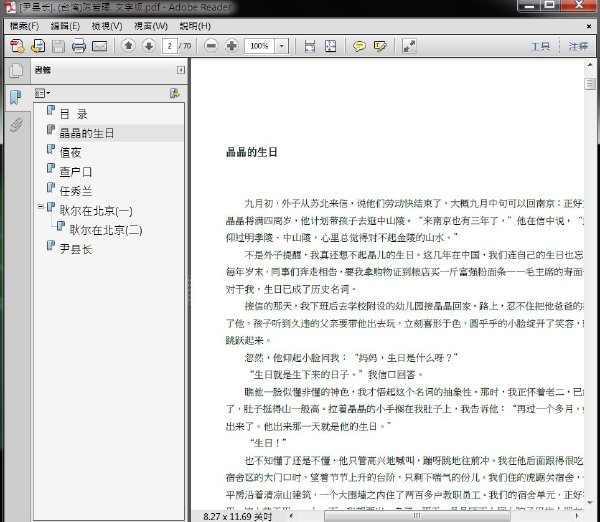The image size is (600, 522).
Task: Click the Adobe Reader title bar icon
Action: pos(10,7)
